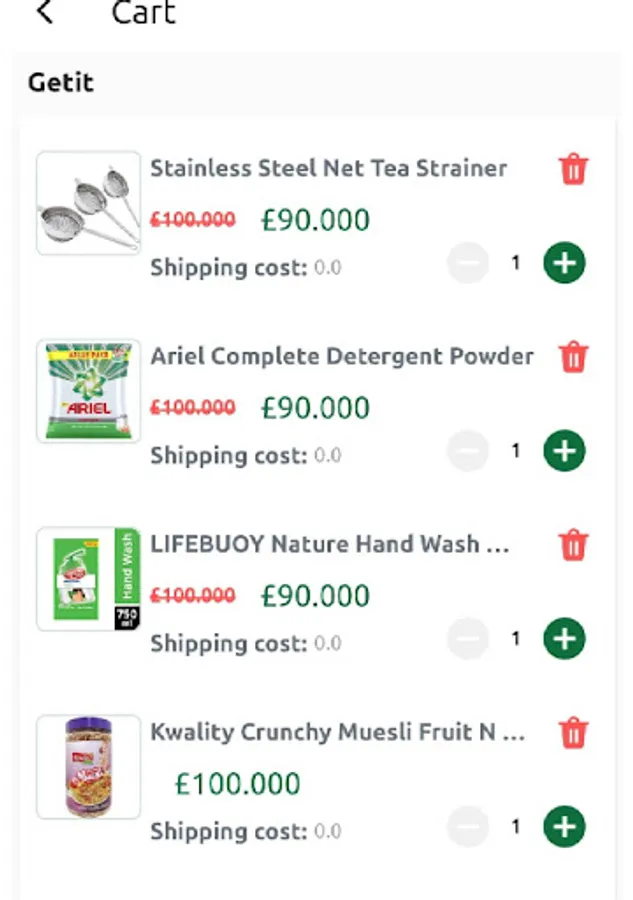The image size is (633, 900).
Task: Remove Ariel Complete Detergent Powder from cart
Action: click(x=573, y=357)
